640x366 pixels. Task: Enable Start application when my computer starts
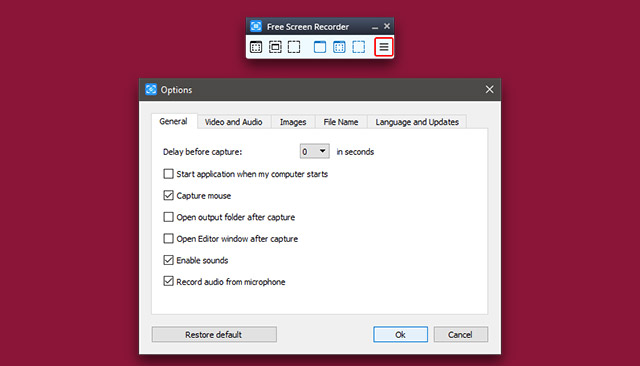pos(168,174)
